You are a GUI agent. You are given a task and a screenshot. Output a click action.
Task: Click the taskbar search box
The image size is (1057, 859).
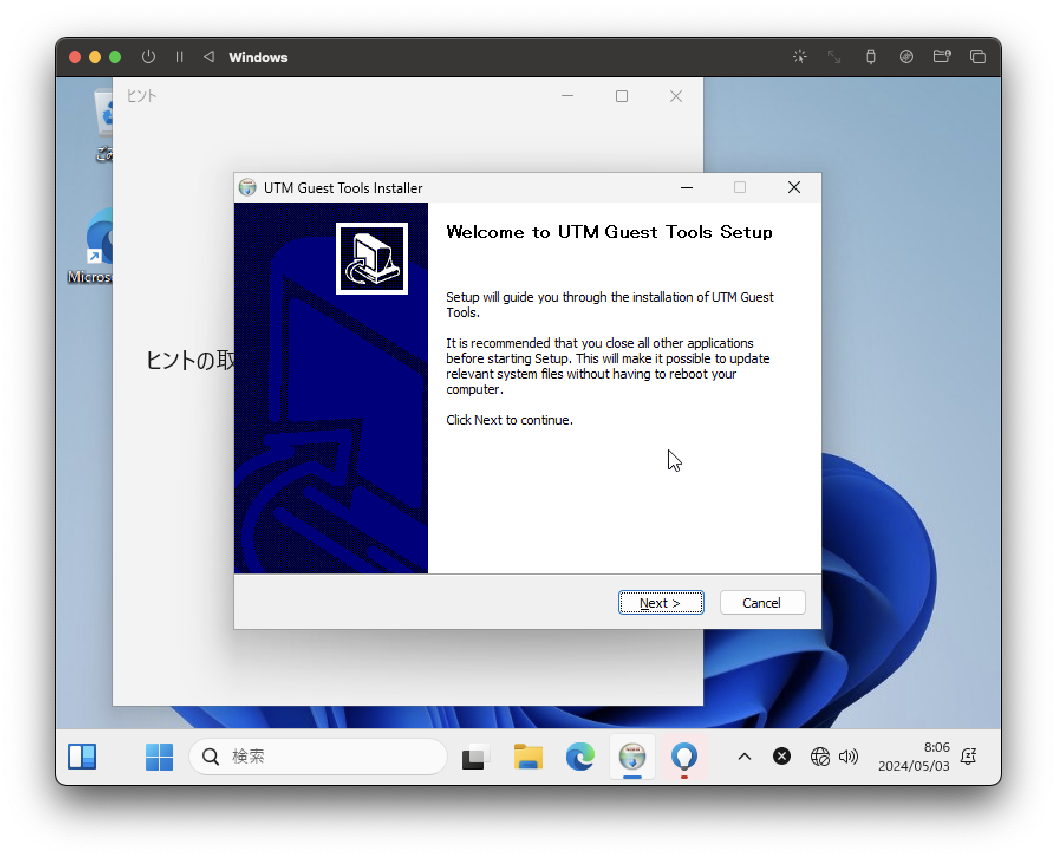318,757
